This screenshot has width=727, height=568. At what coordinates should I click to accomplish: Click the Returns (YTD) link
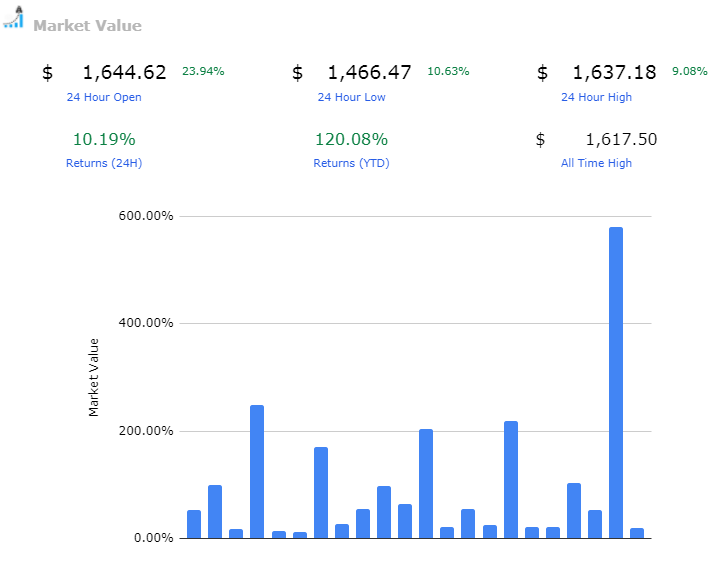(x=351, y=163)
